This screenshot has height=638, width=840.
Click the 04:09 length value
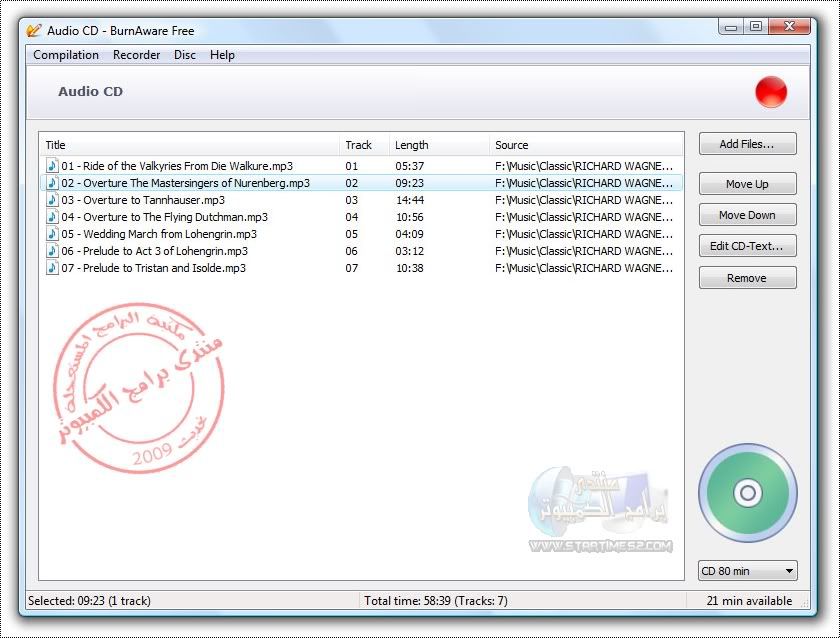410,235
